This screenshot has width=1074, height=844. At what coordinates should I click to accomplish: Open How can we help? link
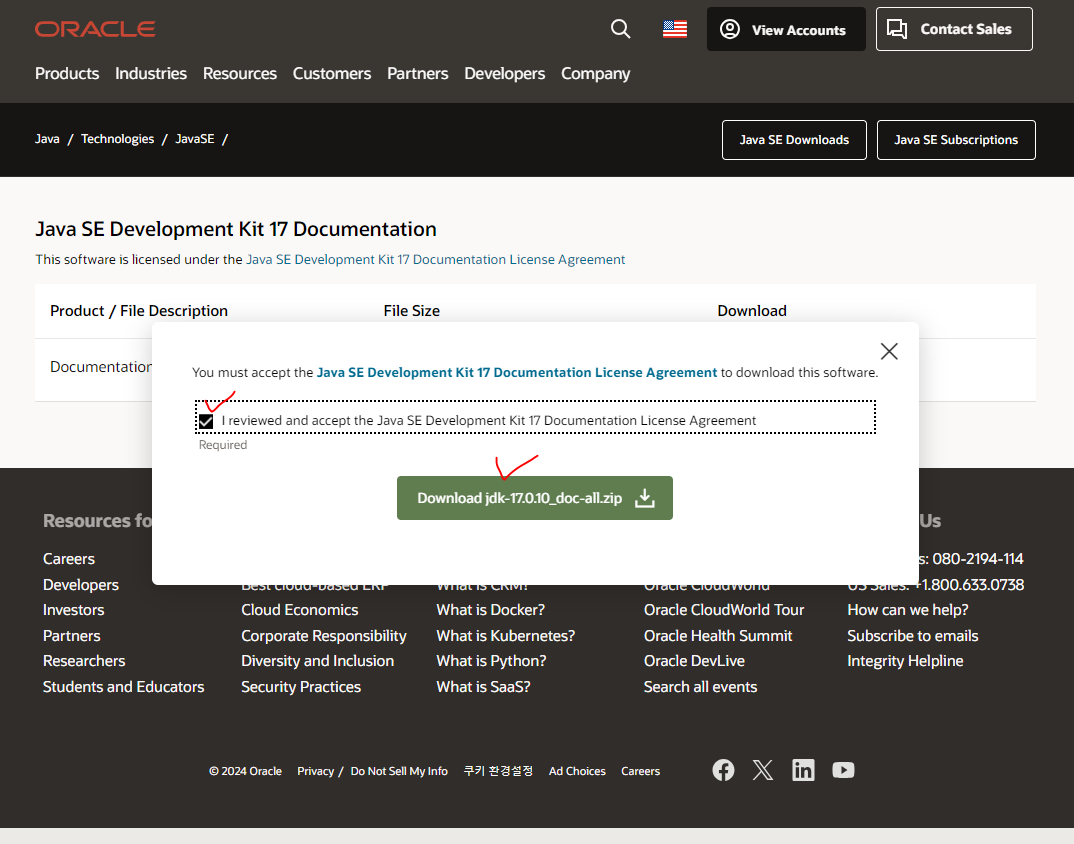tap(908, 610)
